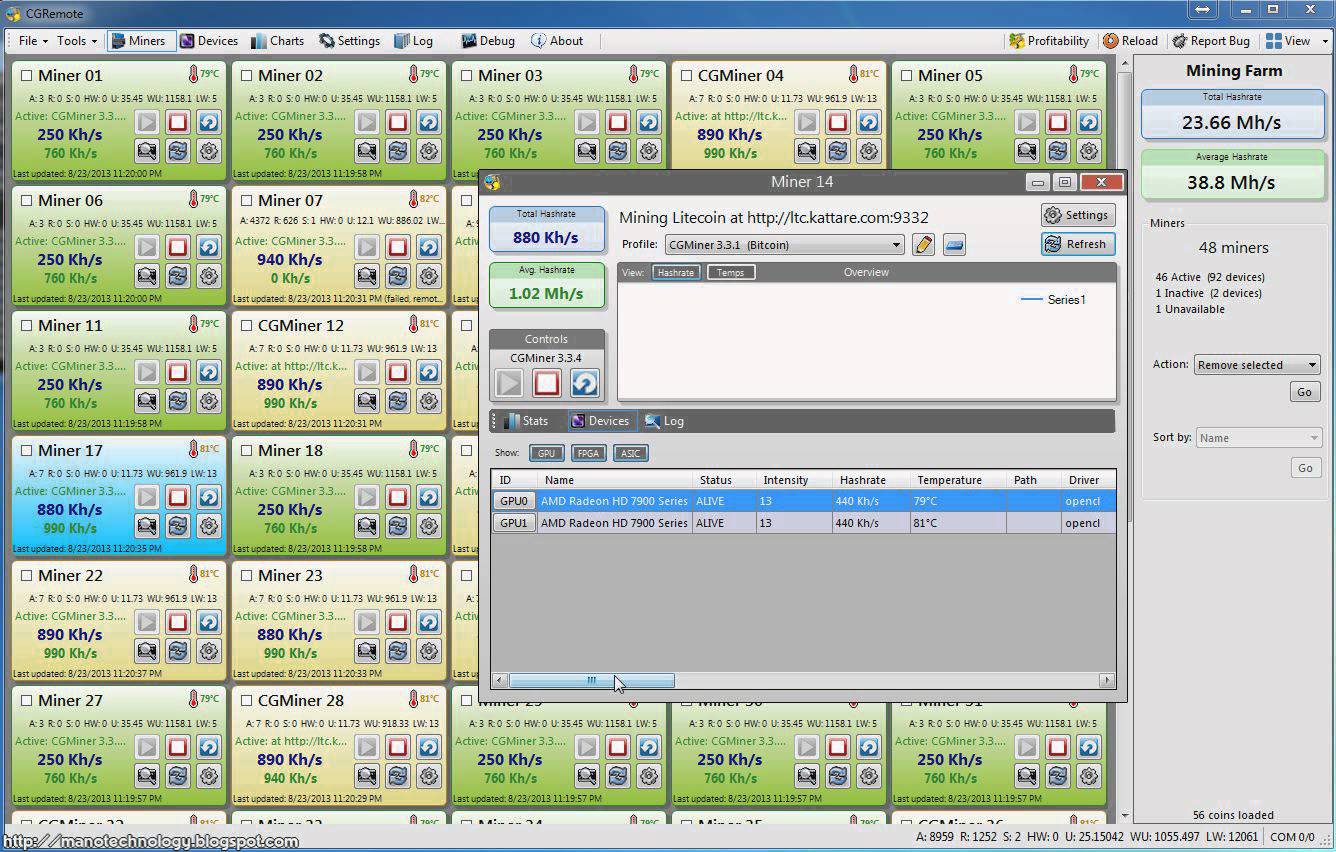
Task: Stop Miner 11 with red square icon
Action: 178,372
